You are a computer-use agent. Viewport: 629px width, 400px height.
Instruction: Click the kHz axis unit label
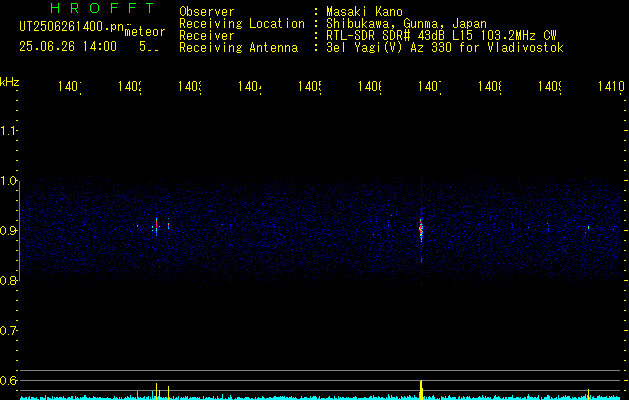point(10,82)
